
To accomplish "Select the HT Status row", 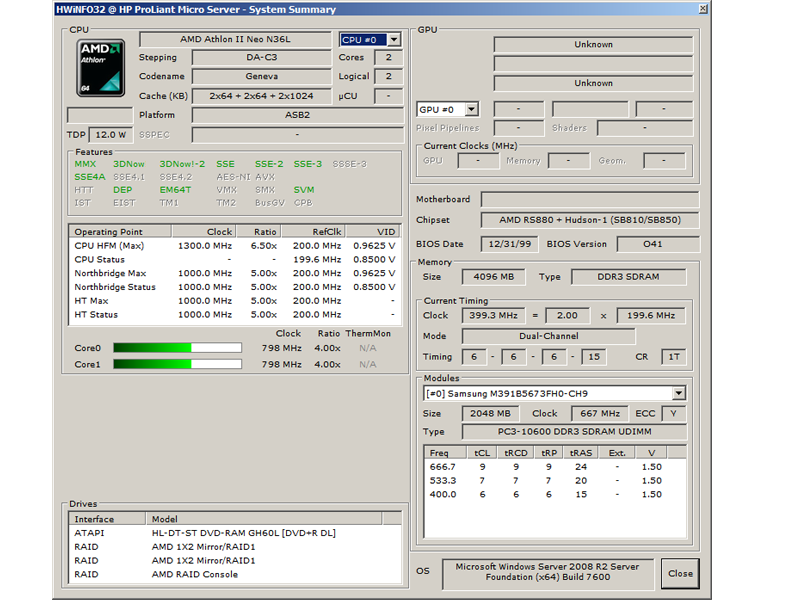I will point(235,314).
